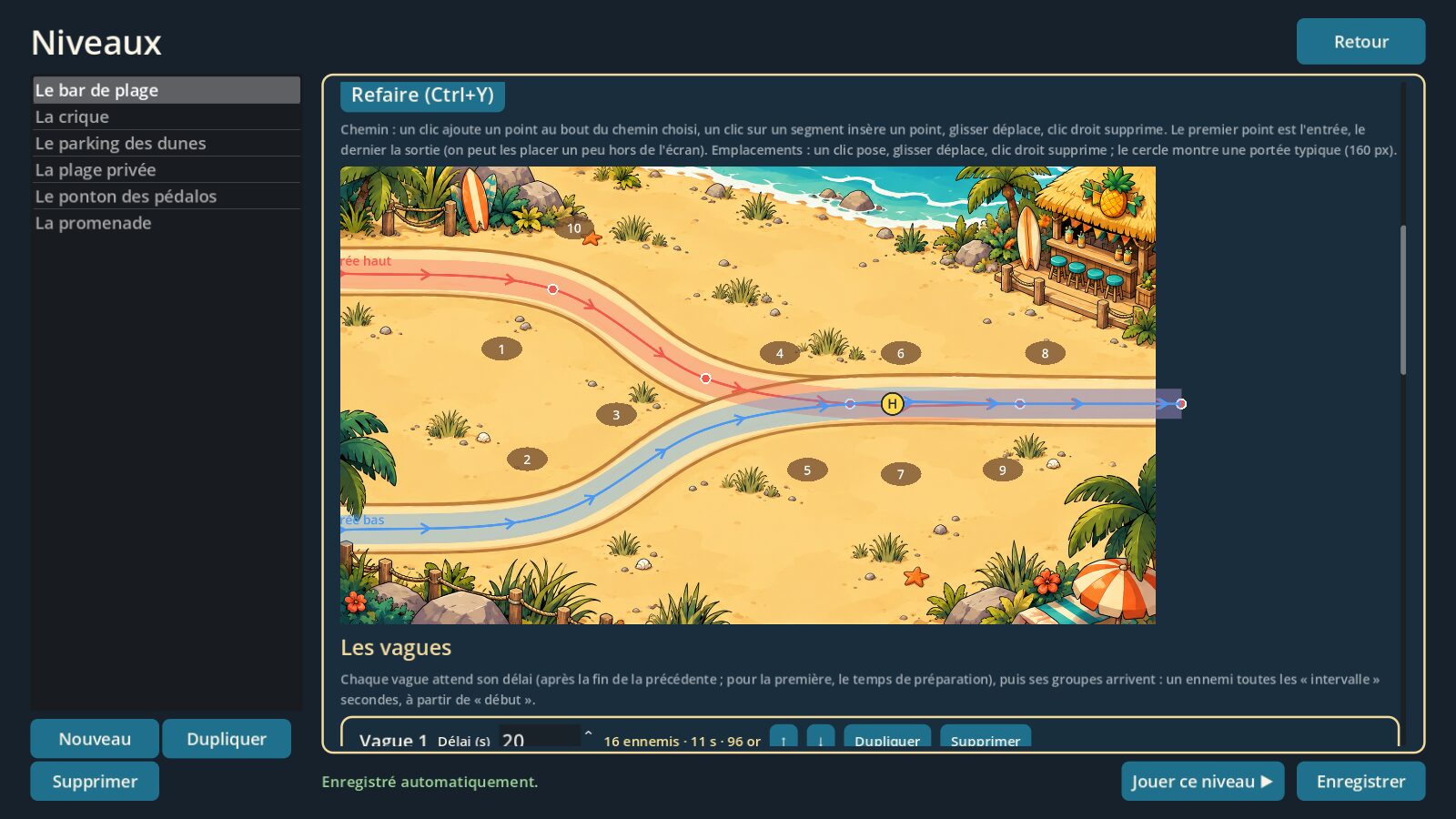Click Refaire (Ctrl+Y) to redo
The width and height of the screenshot is (1456, 819).
(422, 95)
